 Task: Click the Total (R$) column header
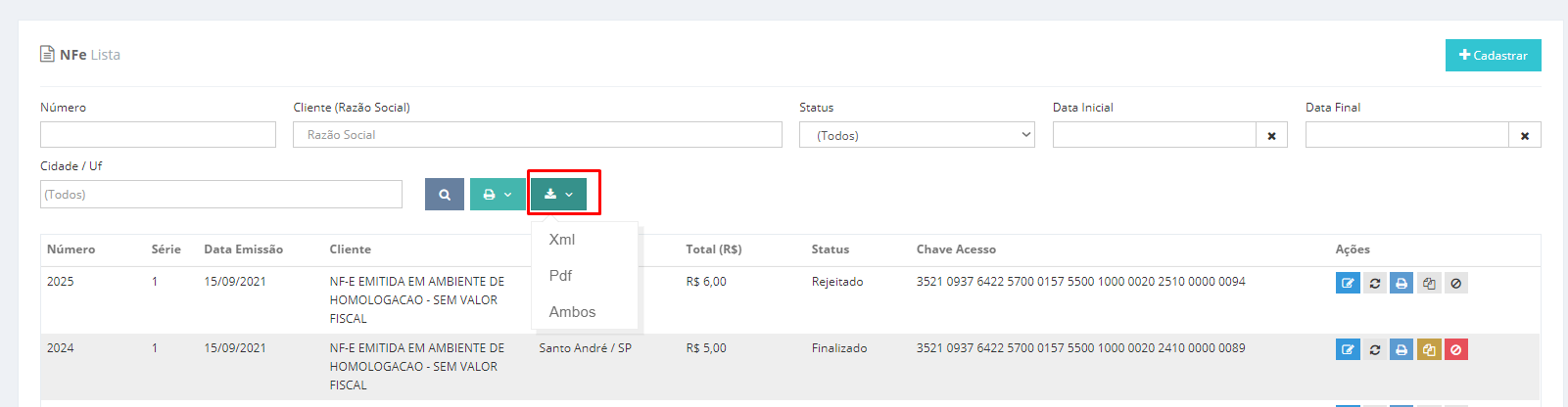coord(714,249)
